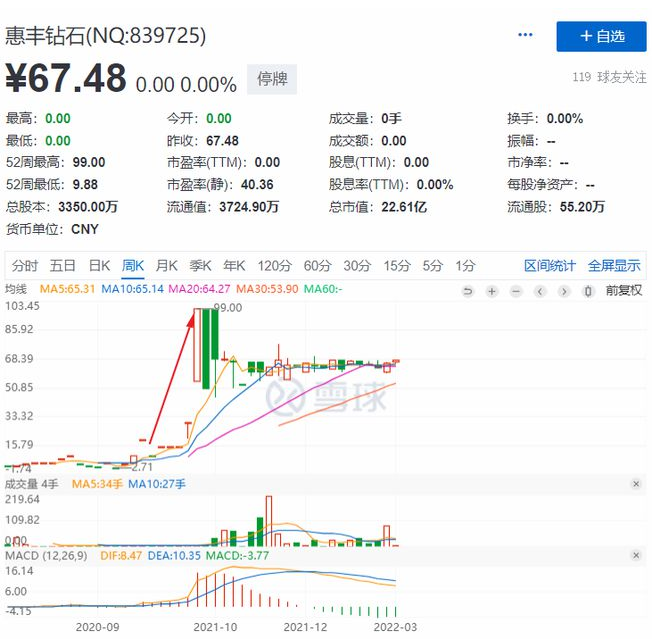Click the DEA:10.35 indicator value

point(174,555)
